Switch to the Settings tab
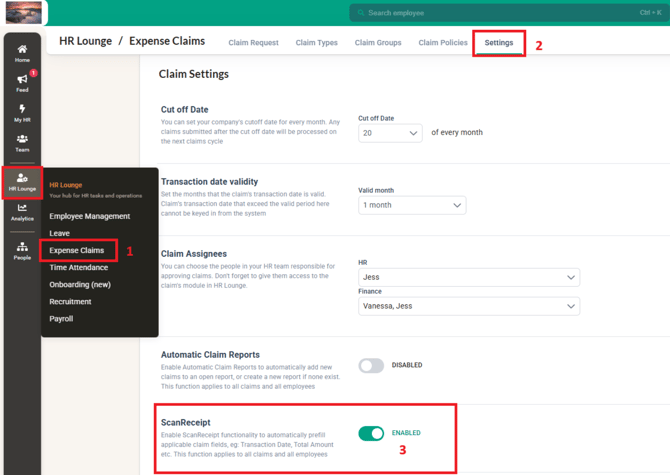The width and height of the screenshot is (670, 475). click(499, 43)
